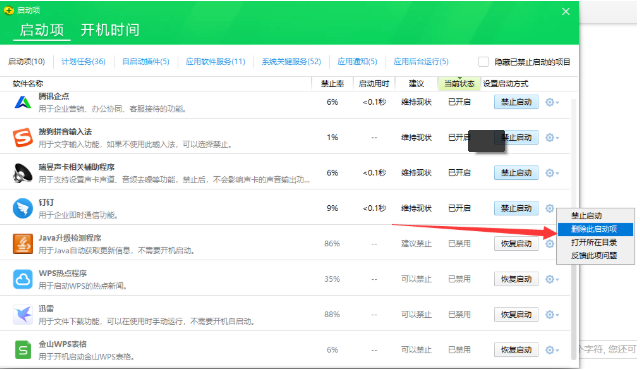Click the 软件名称 column header

click(28, 84)
